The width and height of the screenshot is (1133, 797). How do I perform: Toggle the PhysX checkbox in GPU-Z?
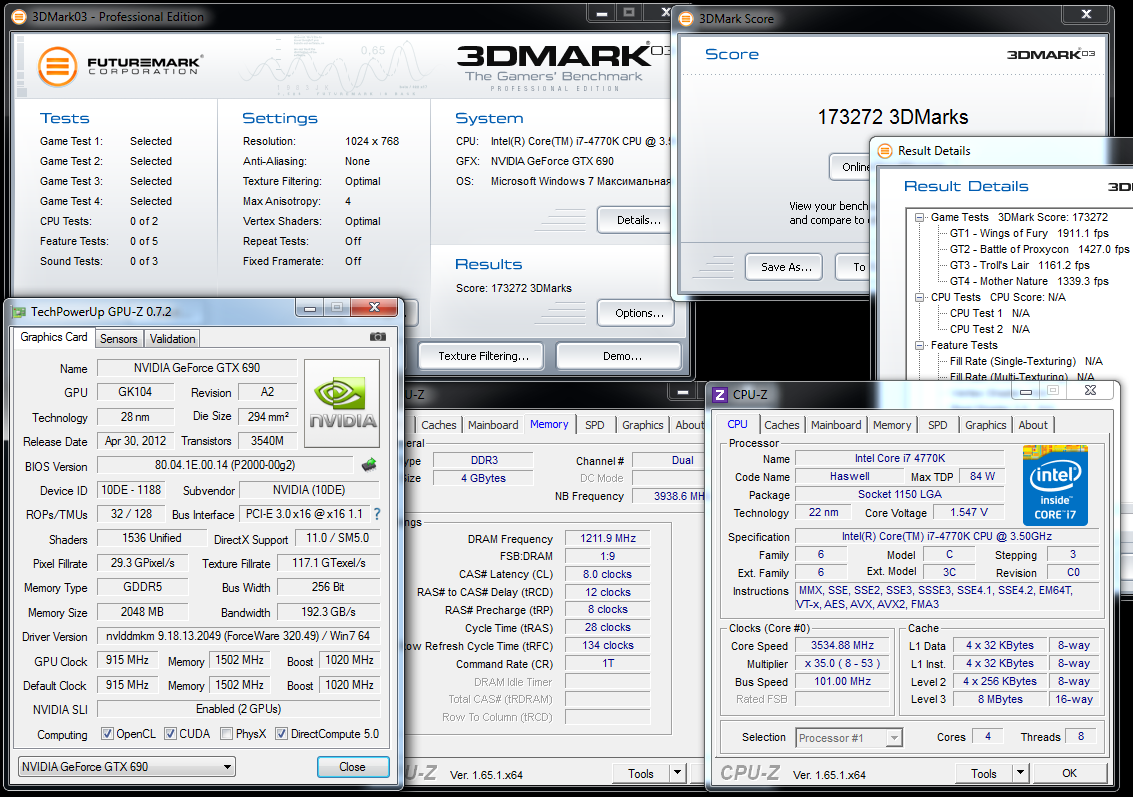coord(227,734)
